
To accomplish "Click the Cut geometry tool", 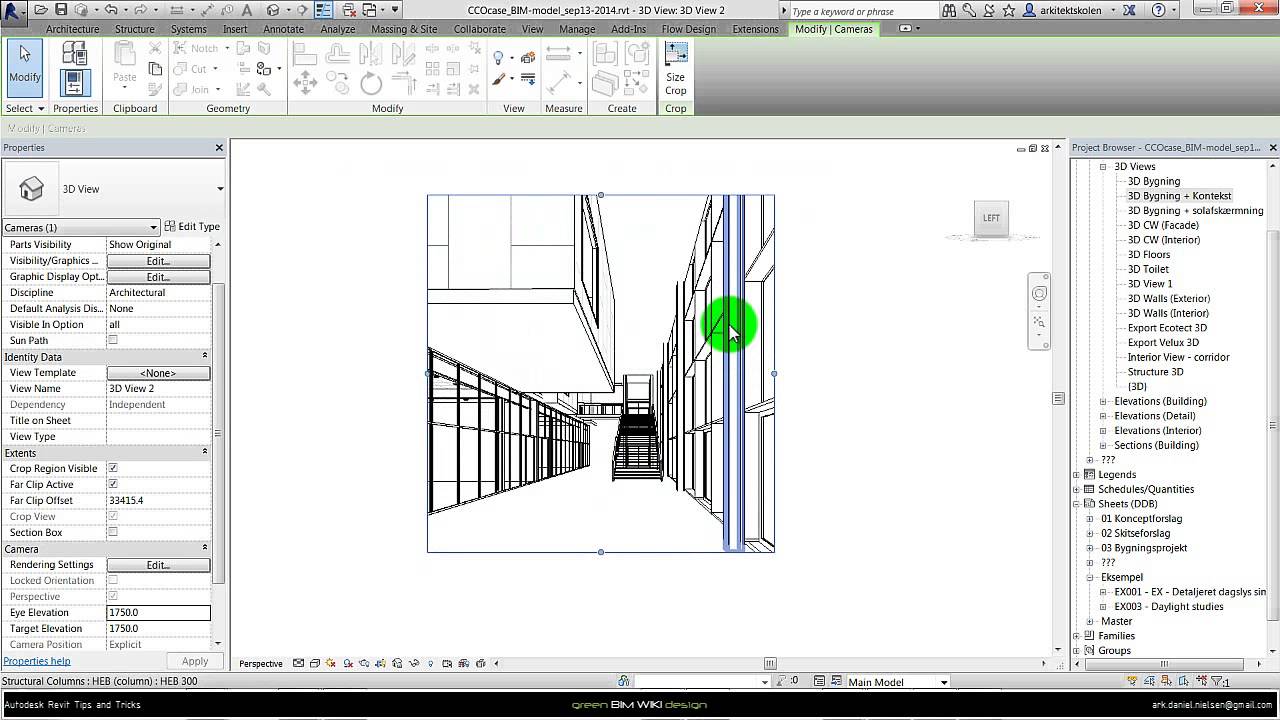I will [191, 69].
